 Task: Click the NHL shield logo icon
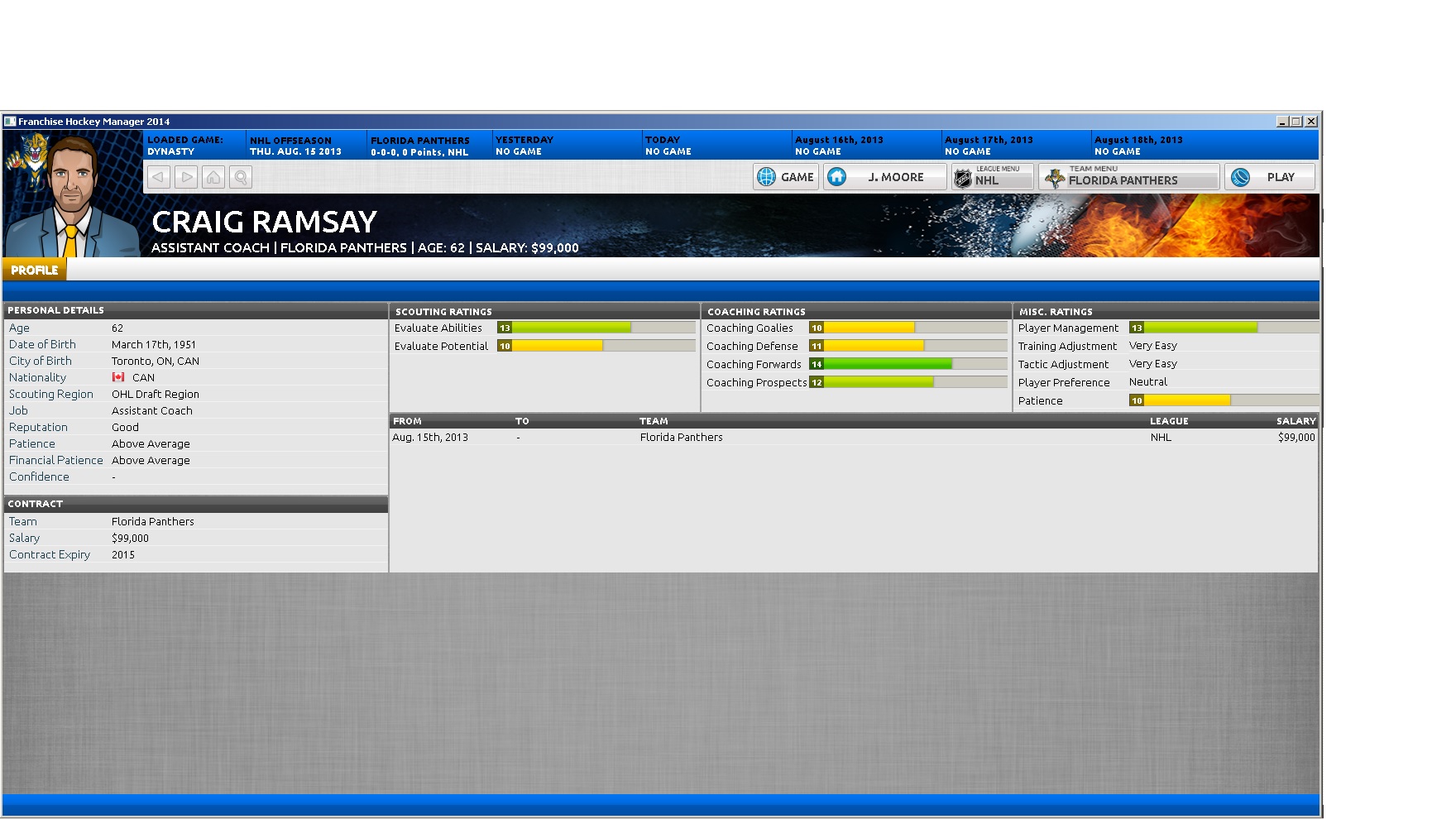point(963,178)
